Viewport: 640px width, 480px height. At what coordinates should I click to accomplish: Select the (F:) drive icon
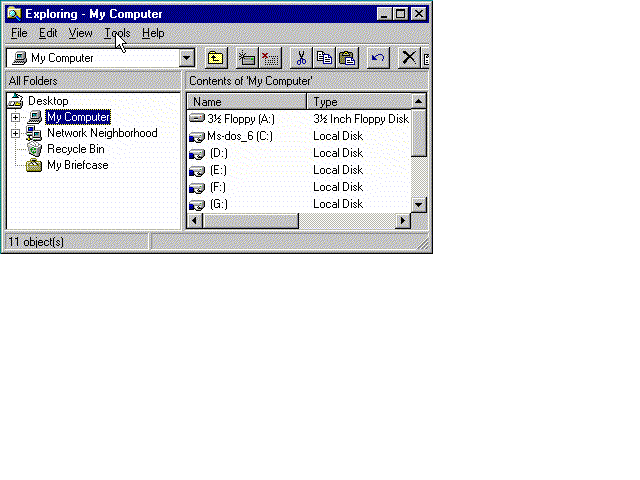tap(197, 188)
